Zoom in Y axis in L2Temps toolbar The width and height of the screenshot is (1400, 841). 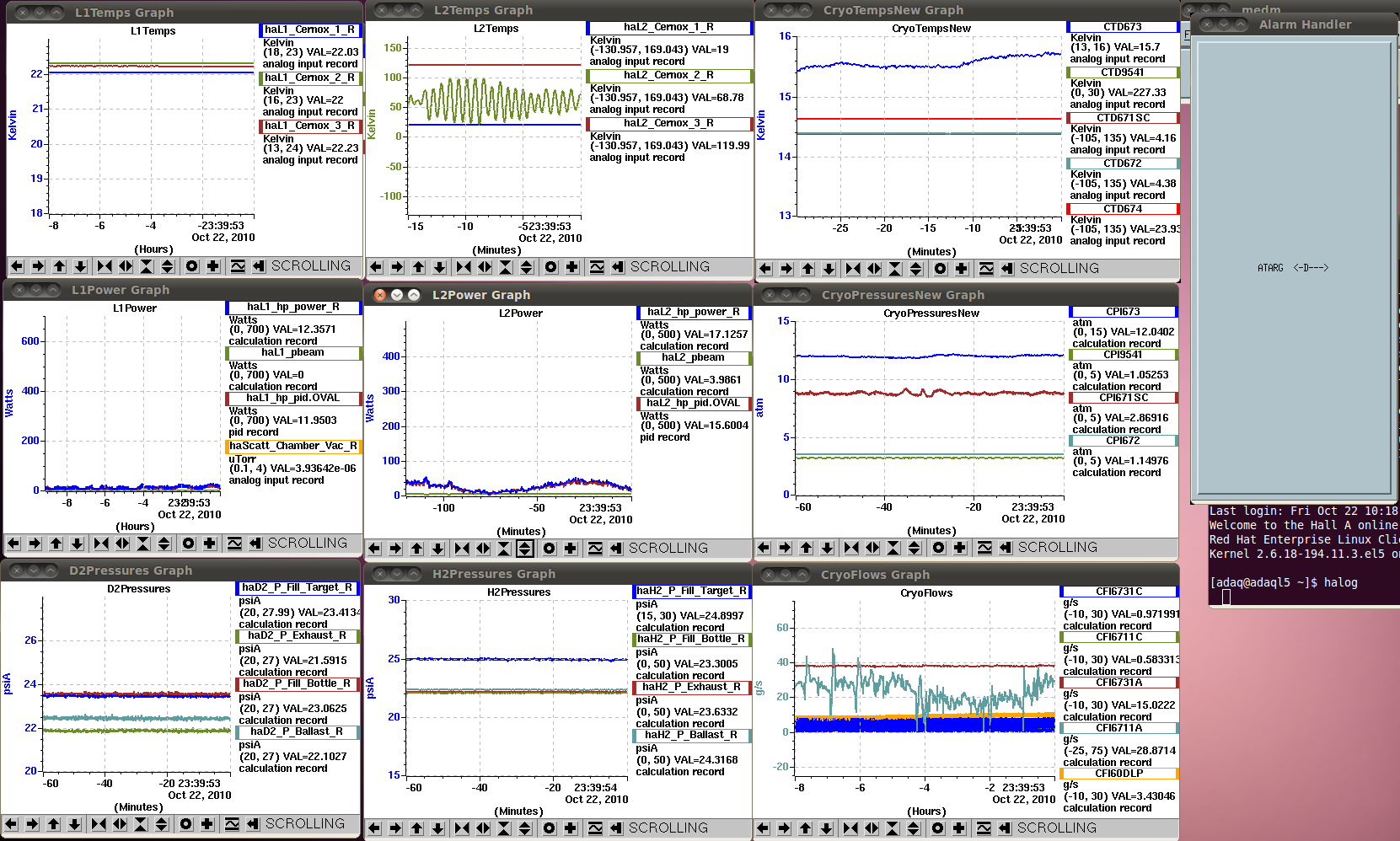coord(506,267)
